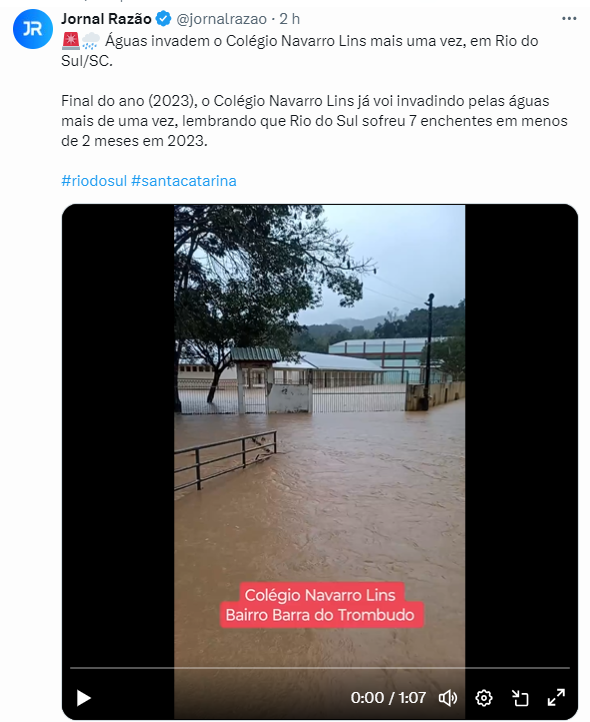
Task: Enter fullscreen with expand arrows icon
Action: (x=556, y=698)
